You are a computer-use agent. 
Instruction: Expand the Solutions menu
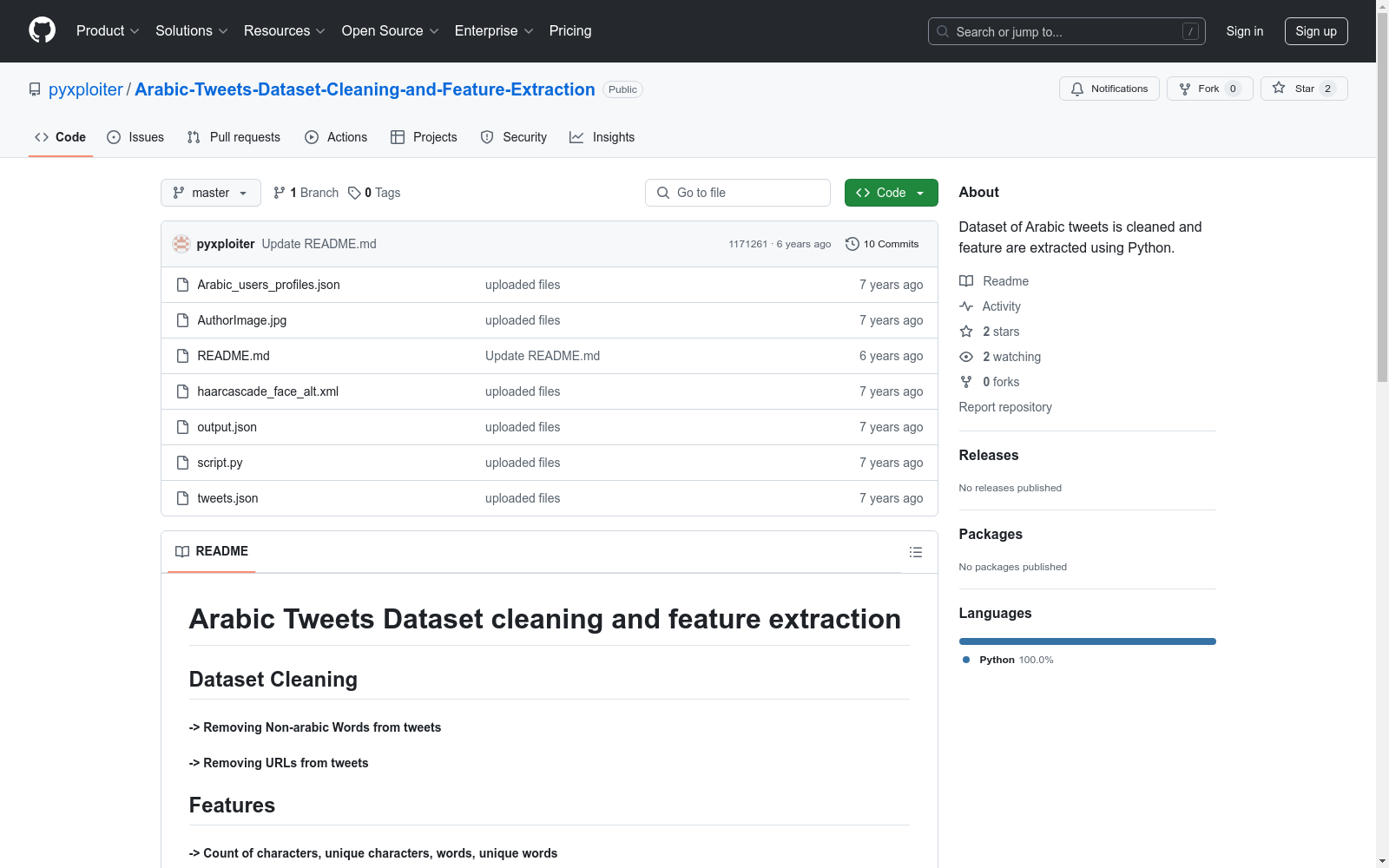pos(192,30)
